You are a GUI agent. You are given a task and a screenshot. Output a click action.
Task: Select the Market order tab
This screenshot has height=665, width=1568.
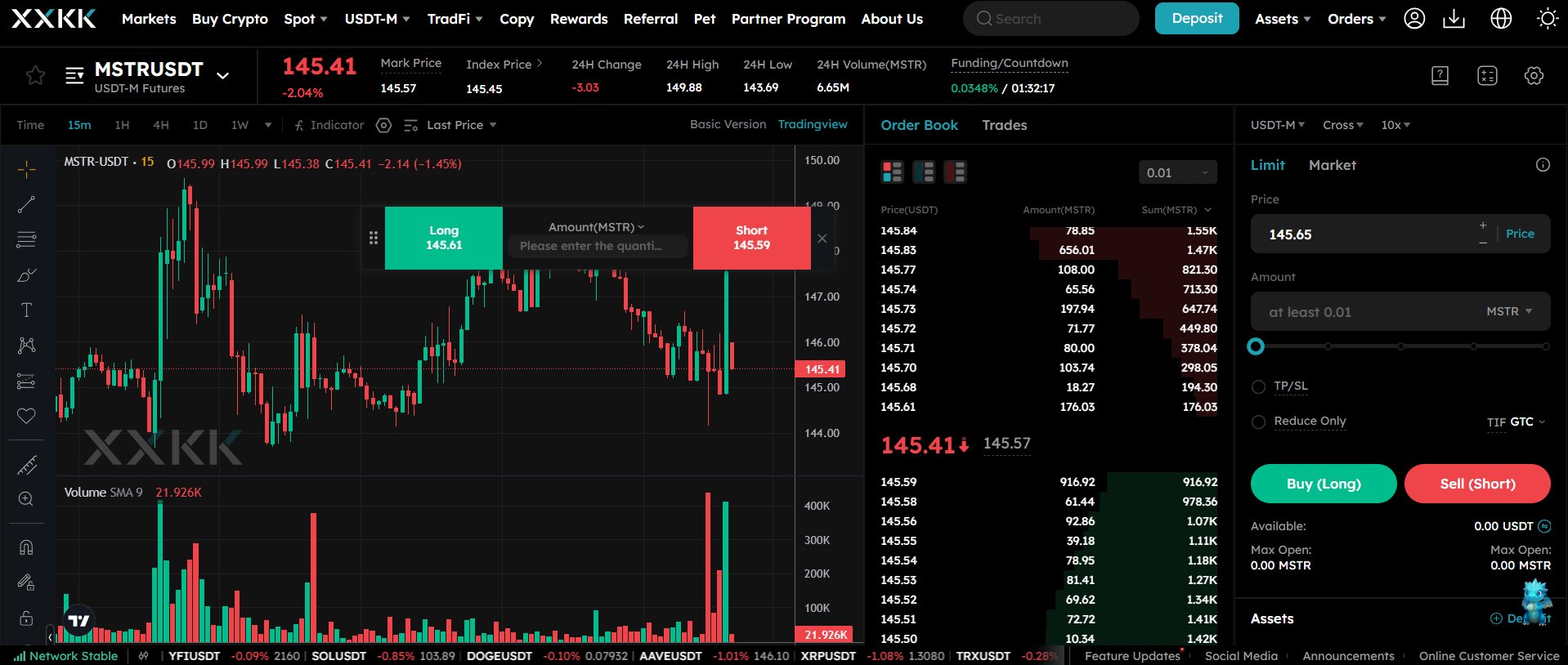1332,165
